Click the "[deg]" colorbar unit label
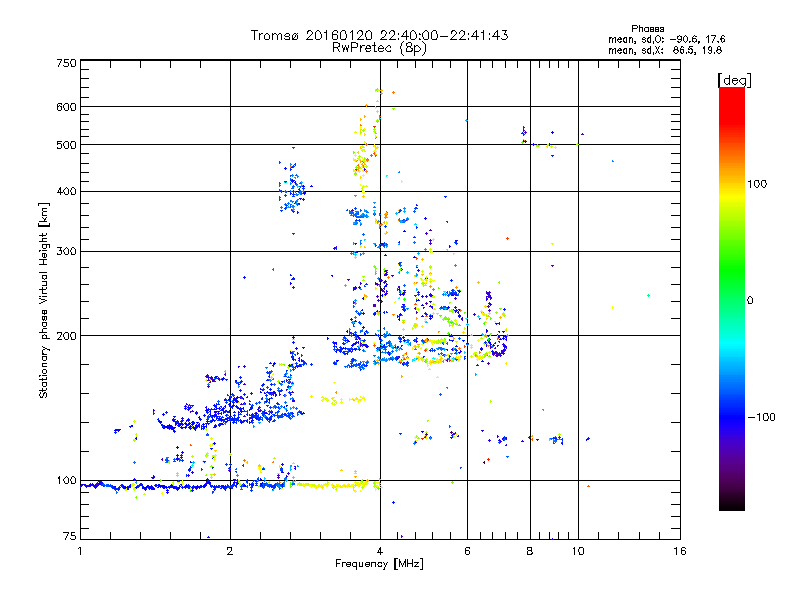Viewport: 800px width, 600px height. [734, 80]
